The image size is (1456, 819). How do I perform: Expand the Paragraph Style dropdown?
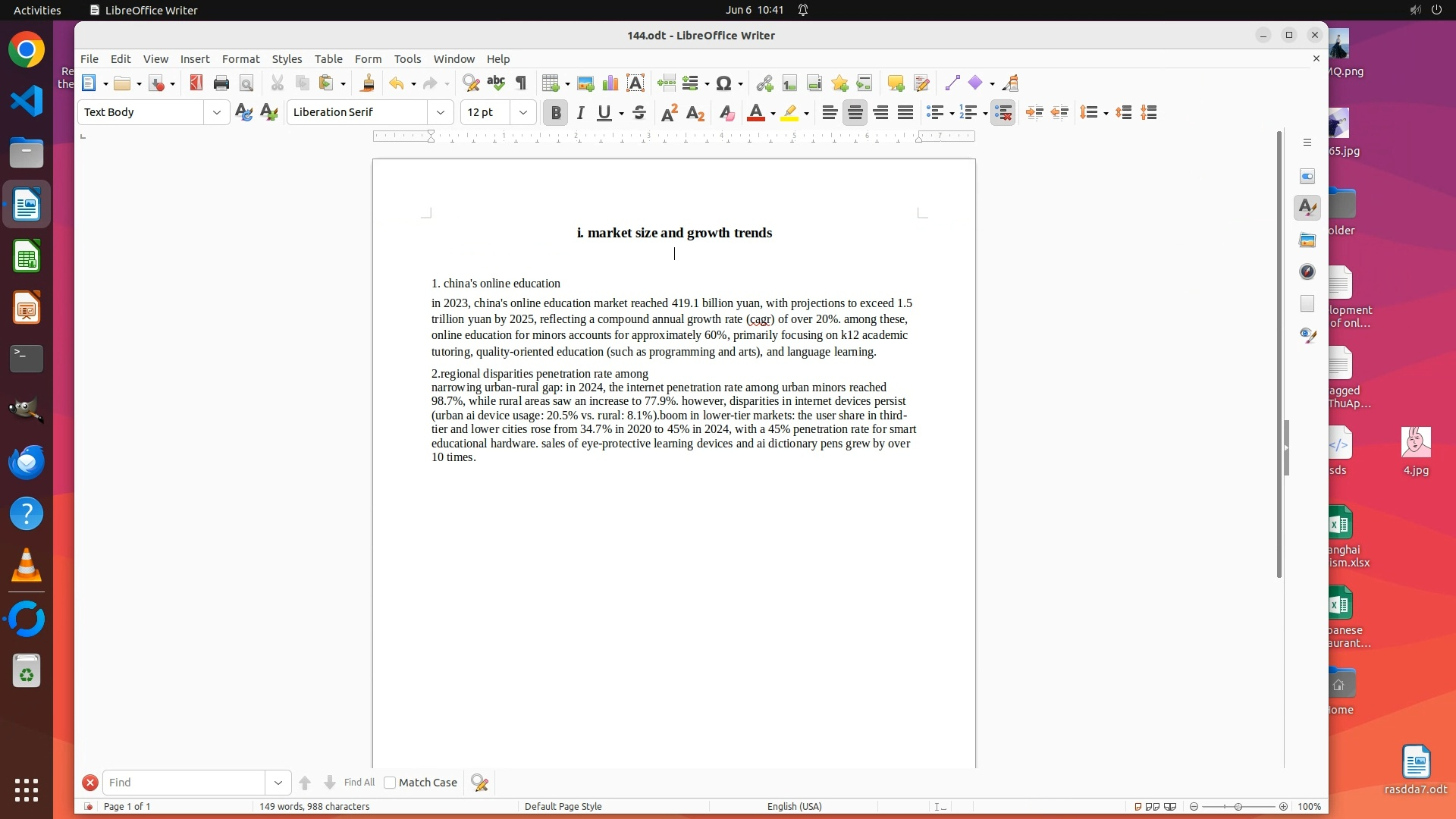pos(217,112)
